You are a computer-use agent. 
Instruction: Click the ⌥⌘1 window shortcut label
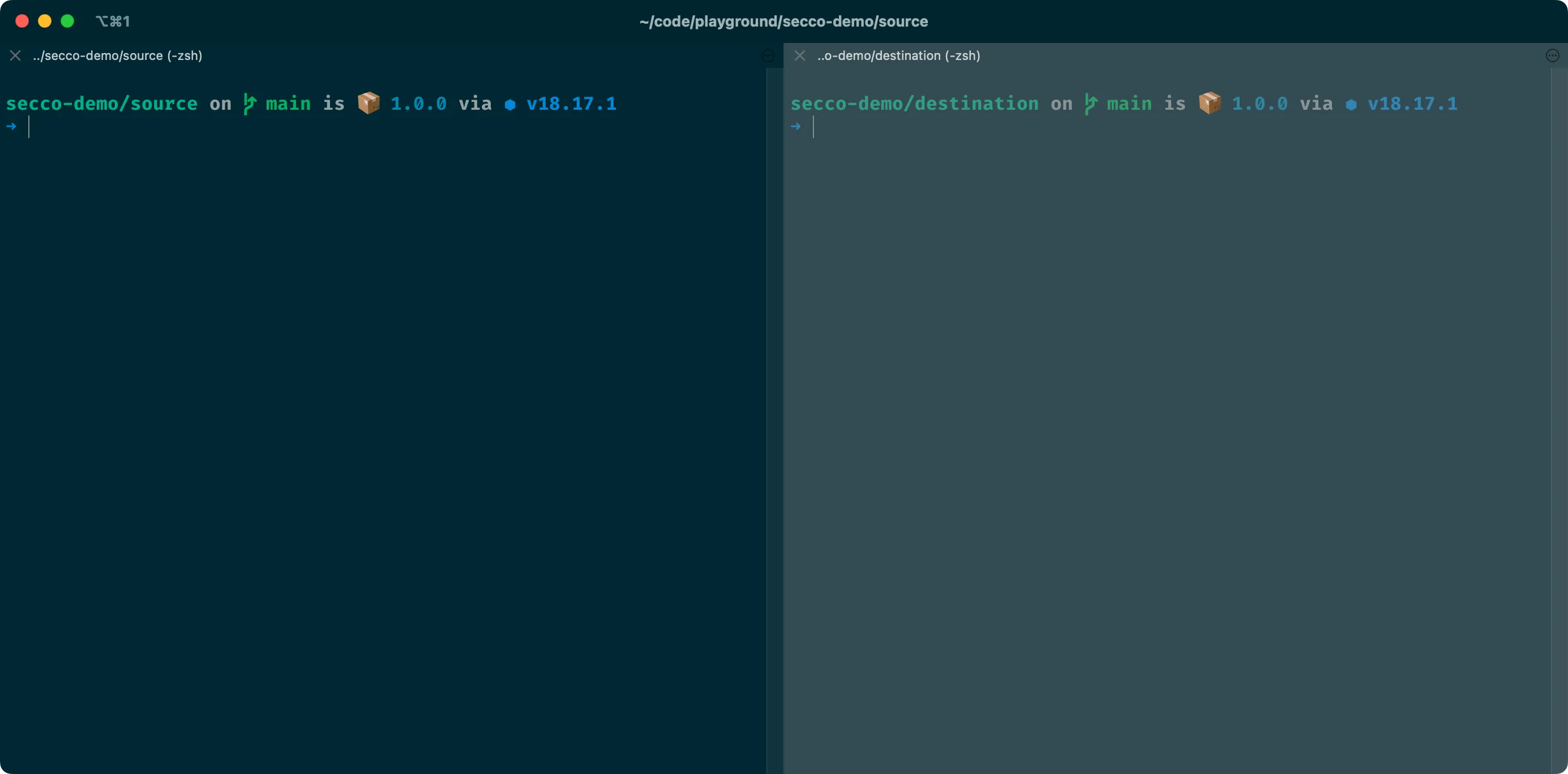coord(113,21)
